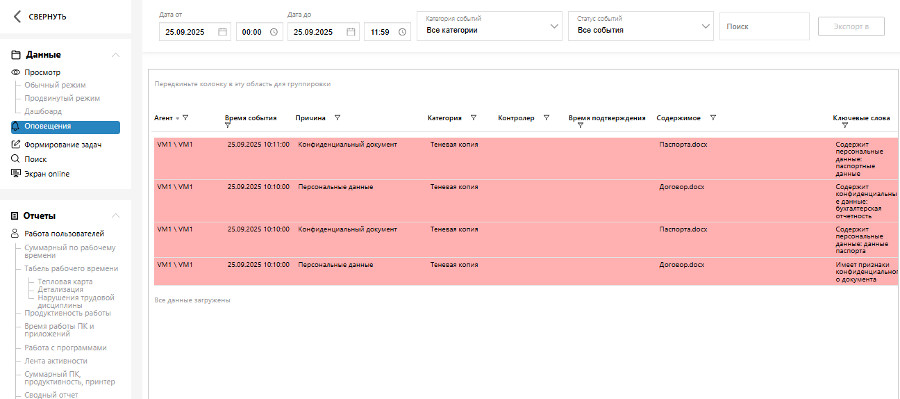
Task: Click the magnifier icon beside Поиск
Action: pyautogui.click(x=15, y=159)
